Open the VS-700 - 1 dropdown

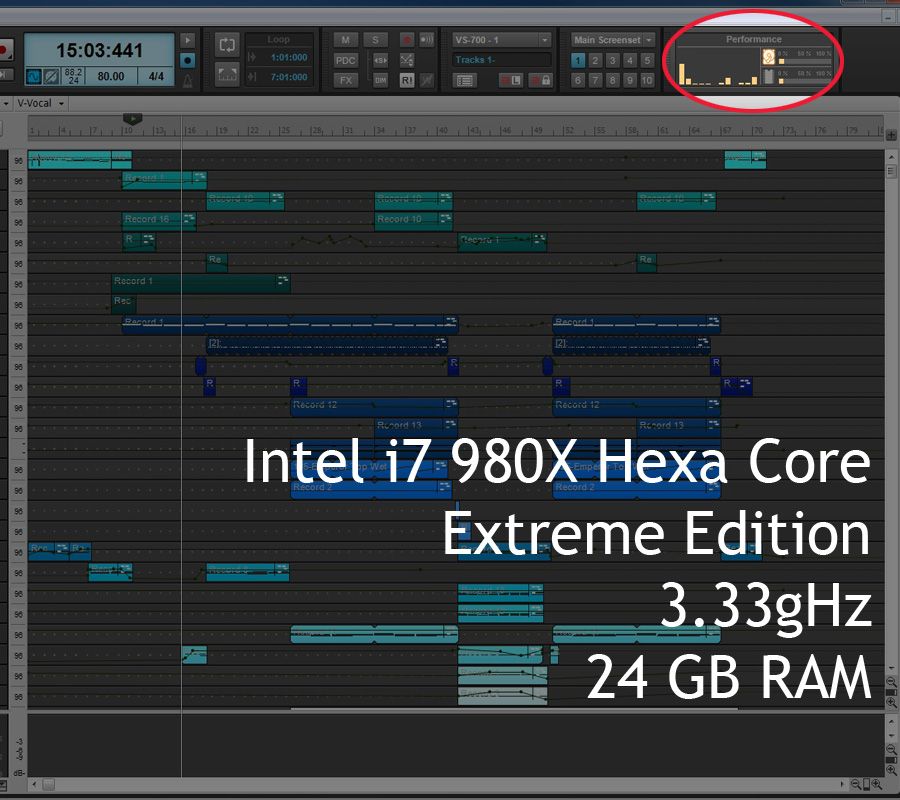501,40
